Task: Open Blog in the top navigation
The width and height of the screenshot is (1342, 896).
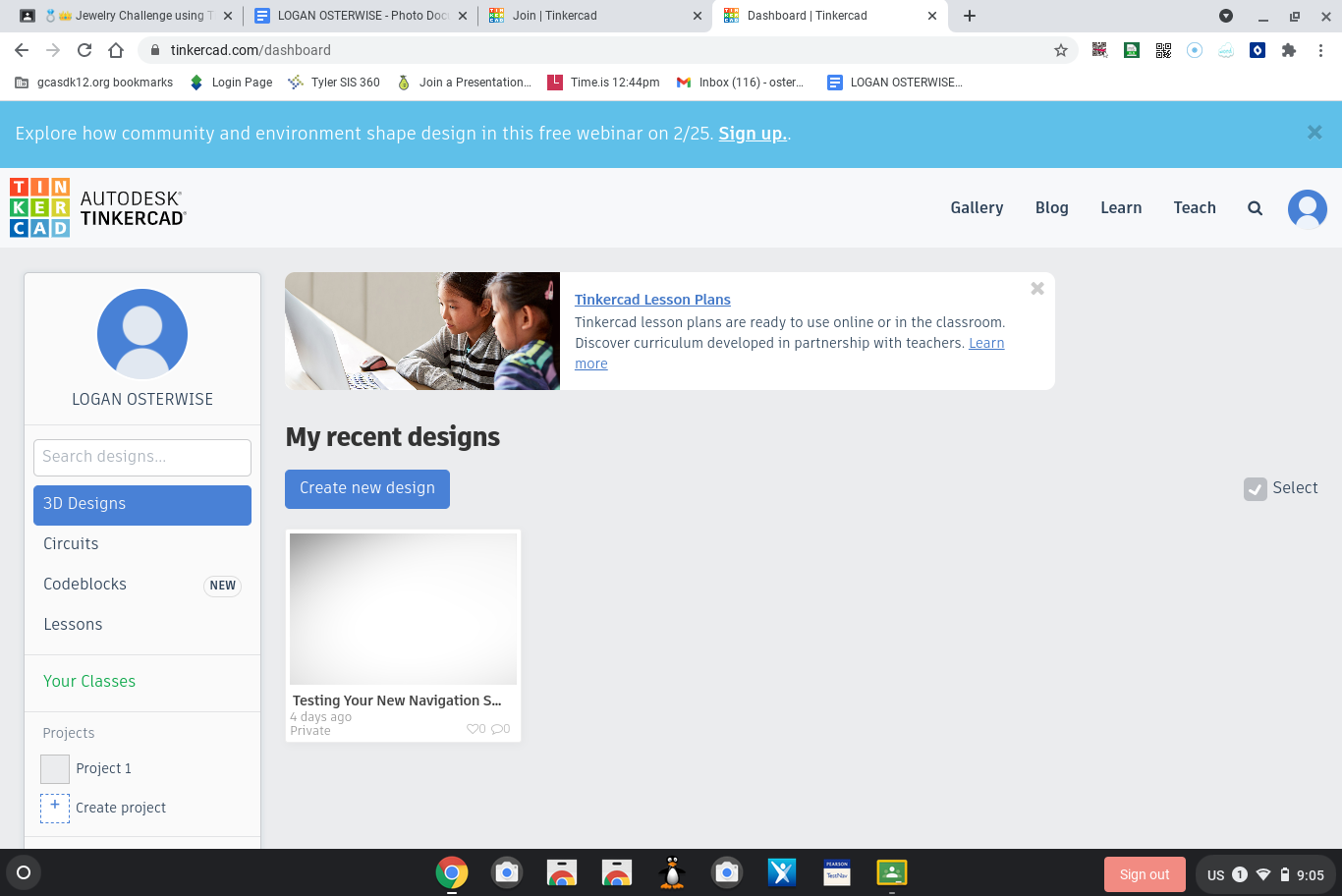Action: point(1051,208)
